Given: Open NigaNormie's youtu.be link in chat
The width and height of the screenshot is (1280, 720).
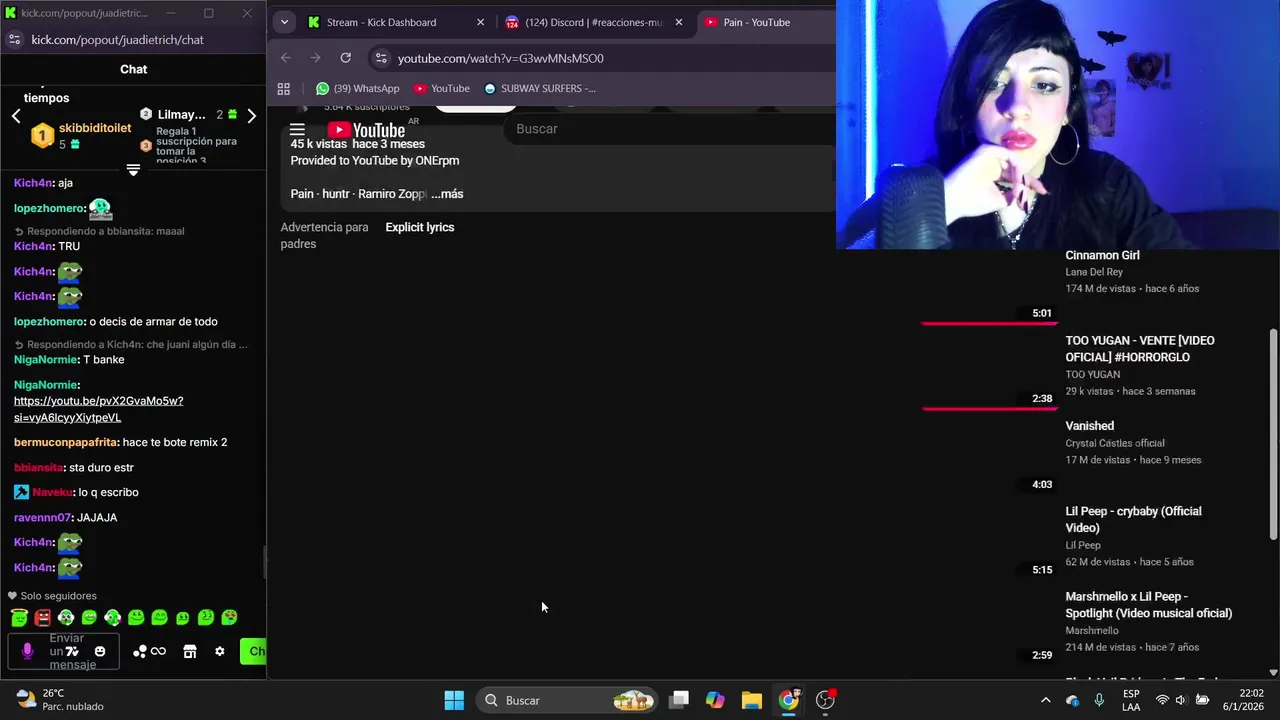Looking at the screenshot, I should [x=98, y=409].
